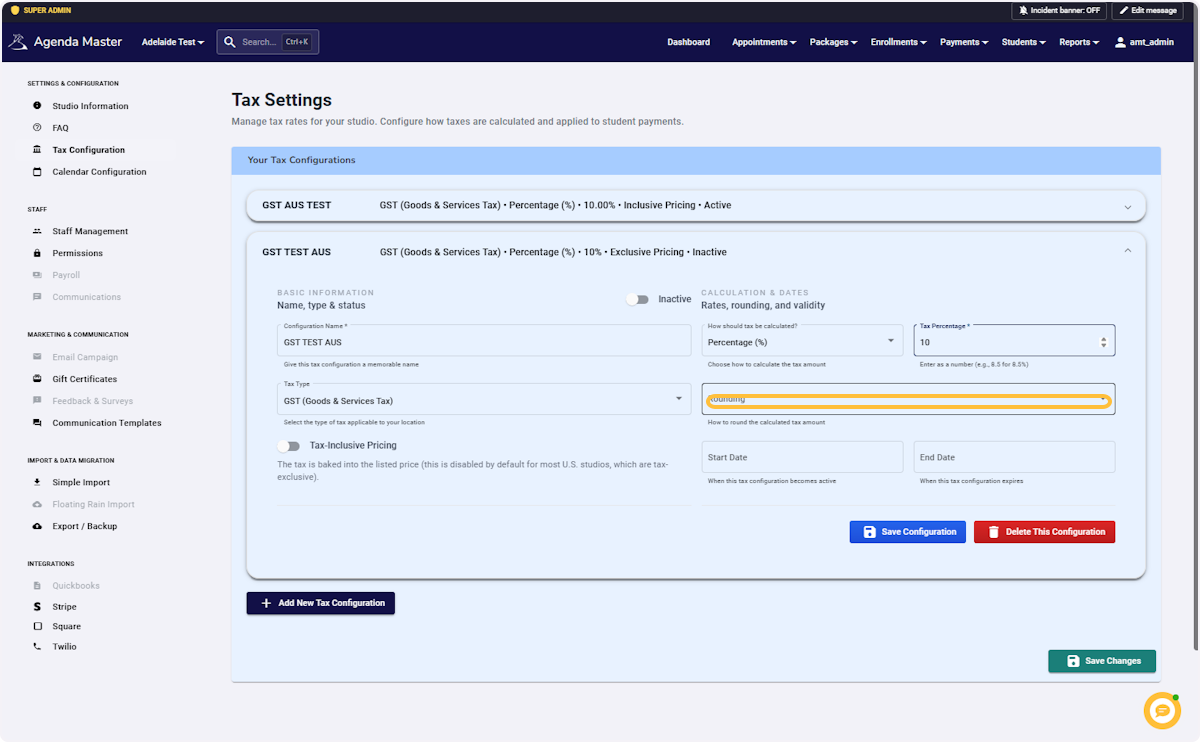Go to the Dashboard
The height and width of the screenshot is (742, 1200).
[x=689, y=42]
